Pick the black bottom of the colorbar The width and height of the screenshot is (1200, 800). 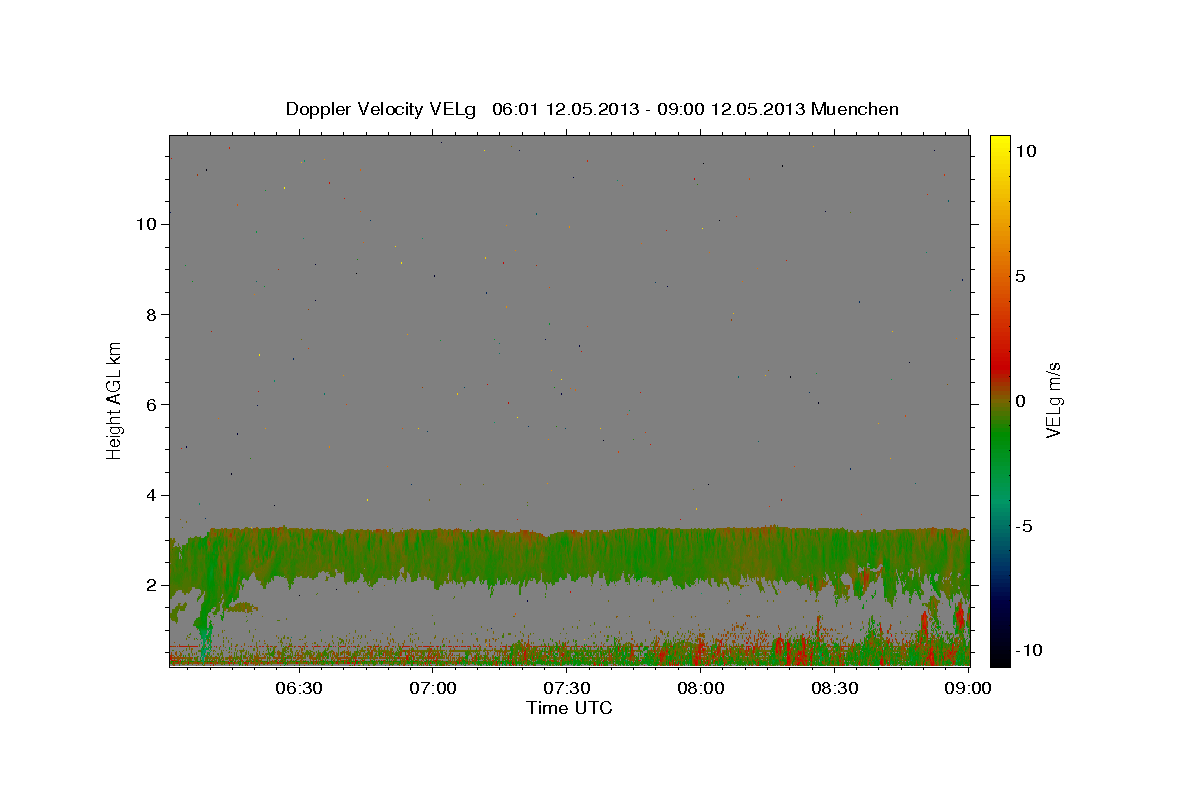click(x=1000, y=655)
